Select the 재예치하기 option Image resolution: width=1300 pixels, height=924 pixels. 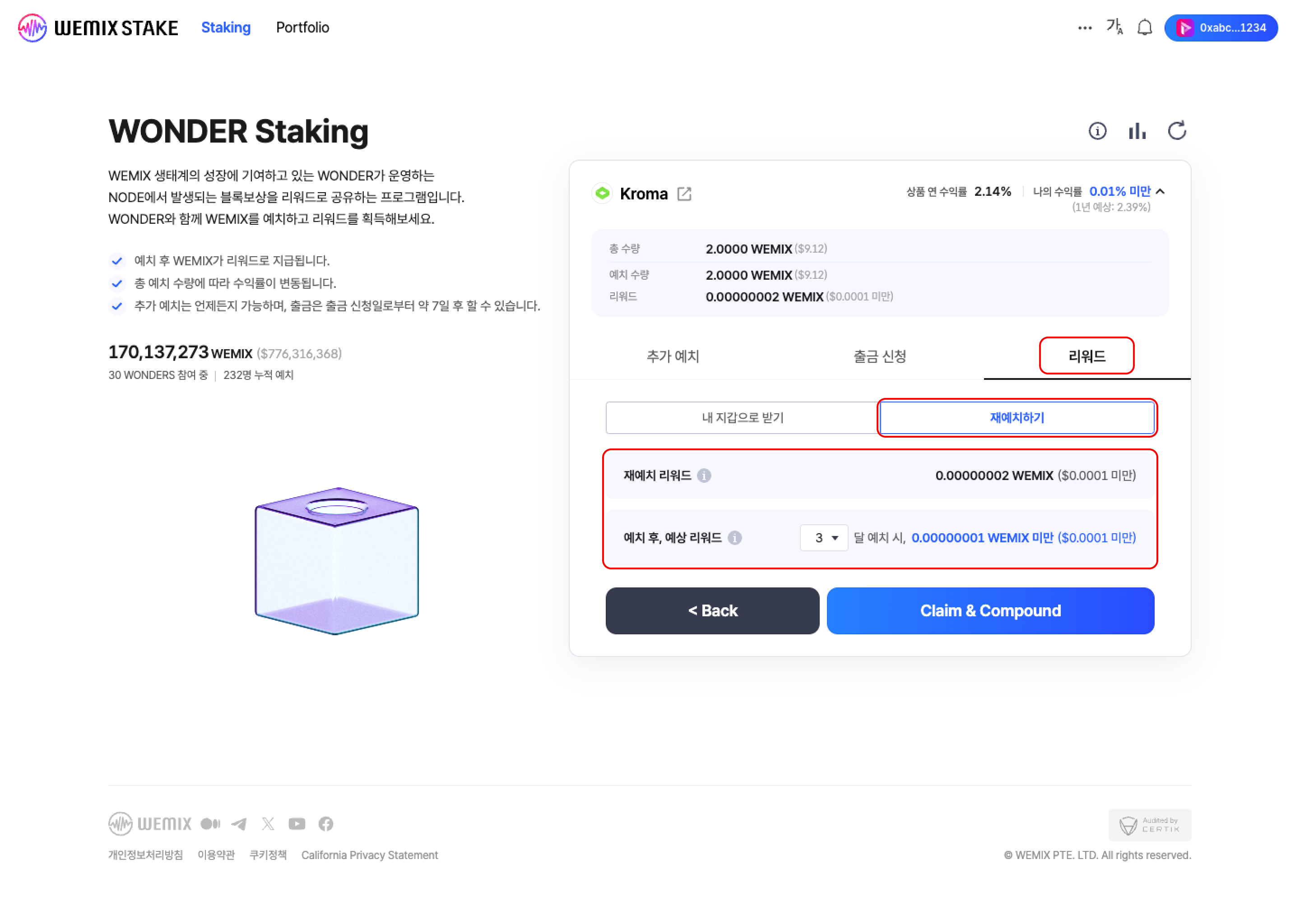(1017, 418)
